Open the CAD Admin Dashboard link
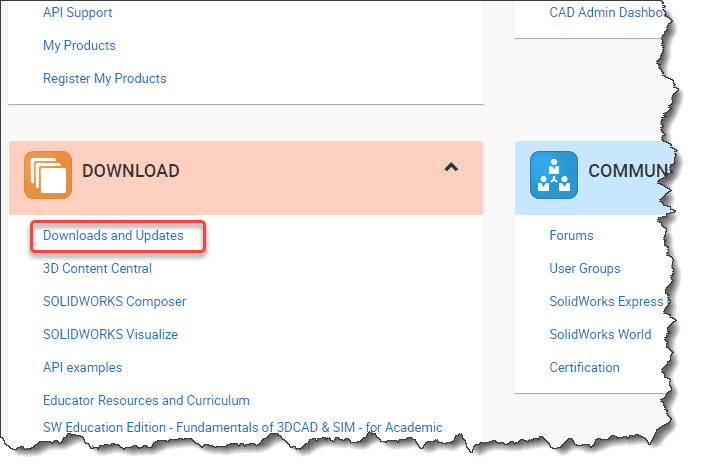The height and width of the screenshot is (476, 703). 606,13
